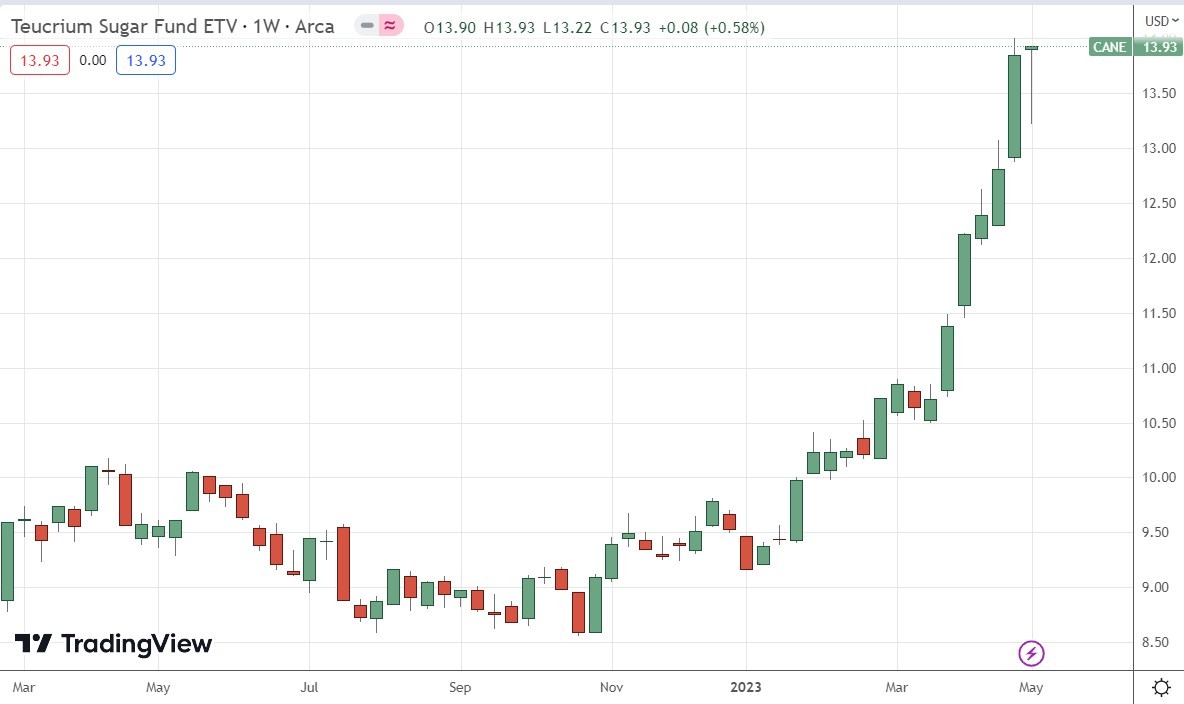This screenshot has width=1184, height=704.
Task: Click the TradingView logo
Action: tap(113, 644)
